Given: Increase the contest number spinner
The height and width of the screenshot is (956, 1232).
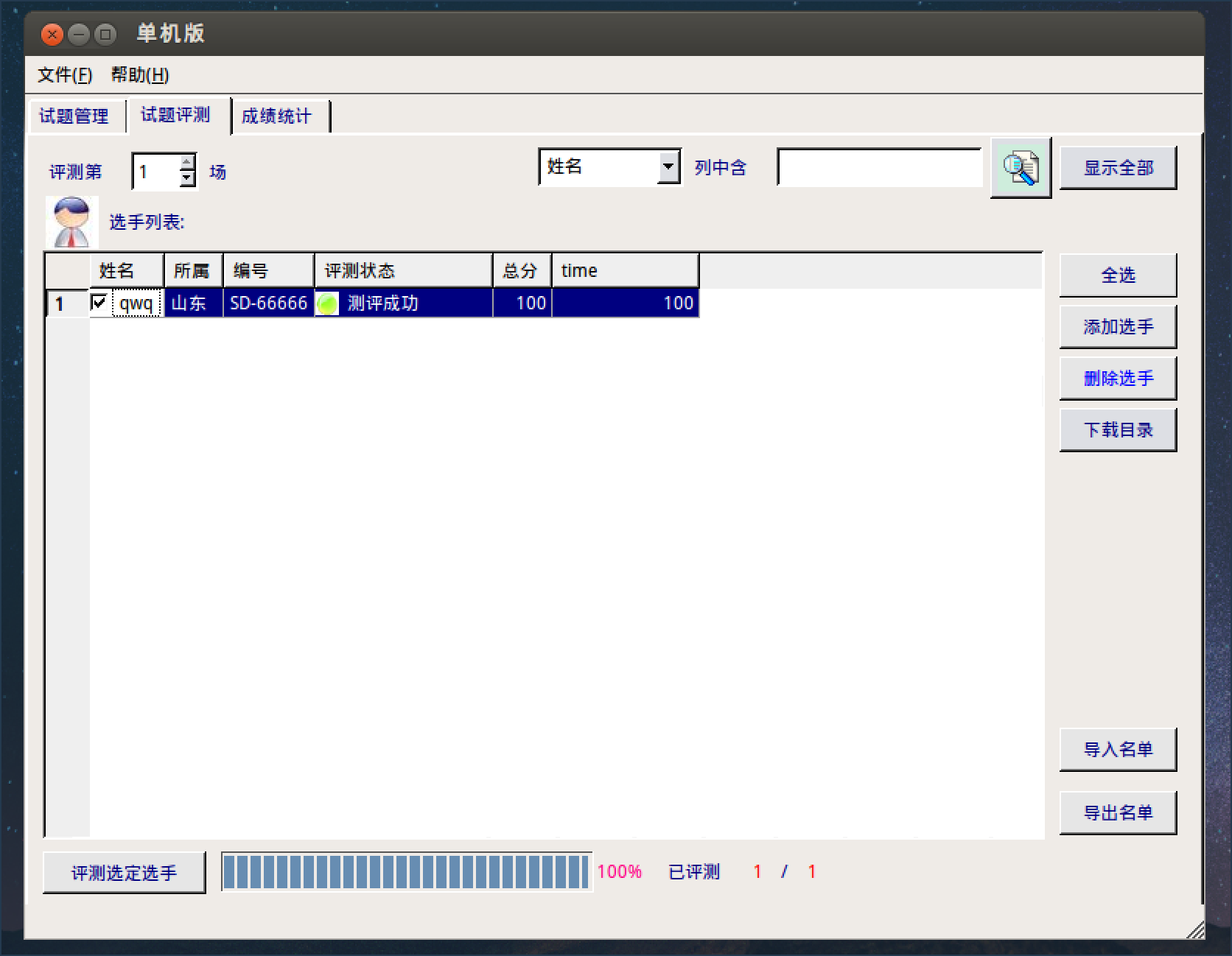Looking at the screenshot, I should (x=188, y=162).
